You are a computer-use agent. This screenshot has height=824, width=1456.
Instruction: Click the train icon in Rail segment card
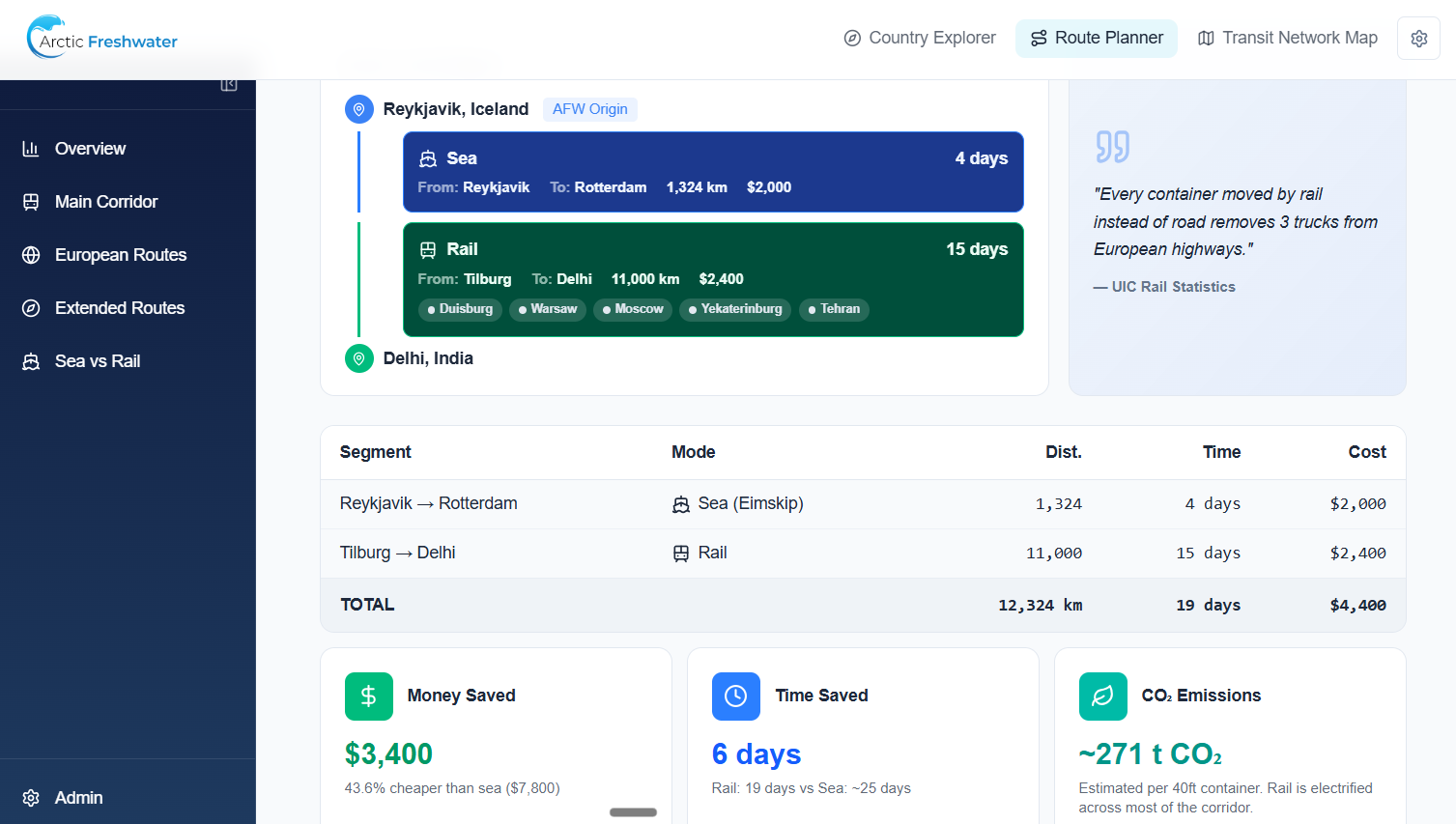[x=428, y=250]
